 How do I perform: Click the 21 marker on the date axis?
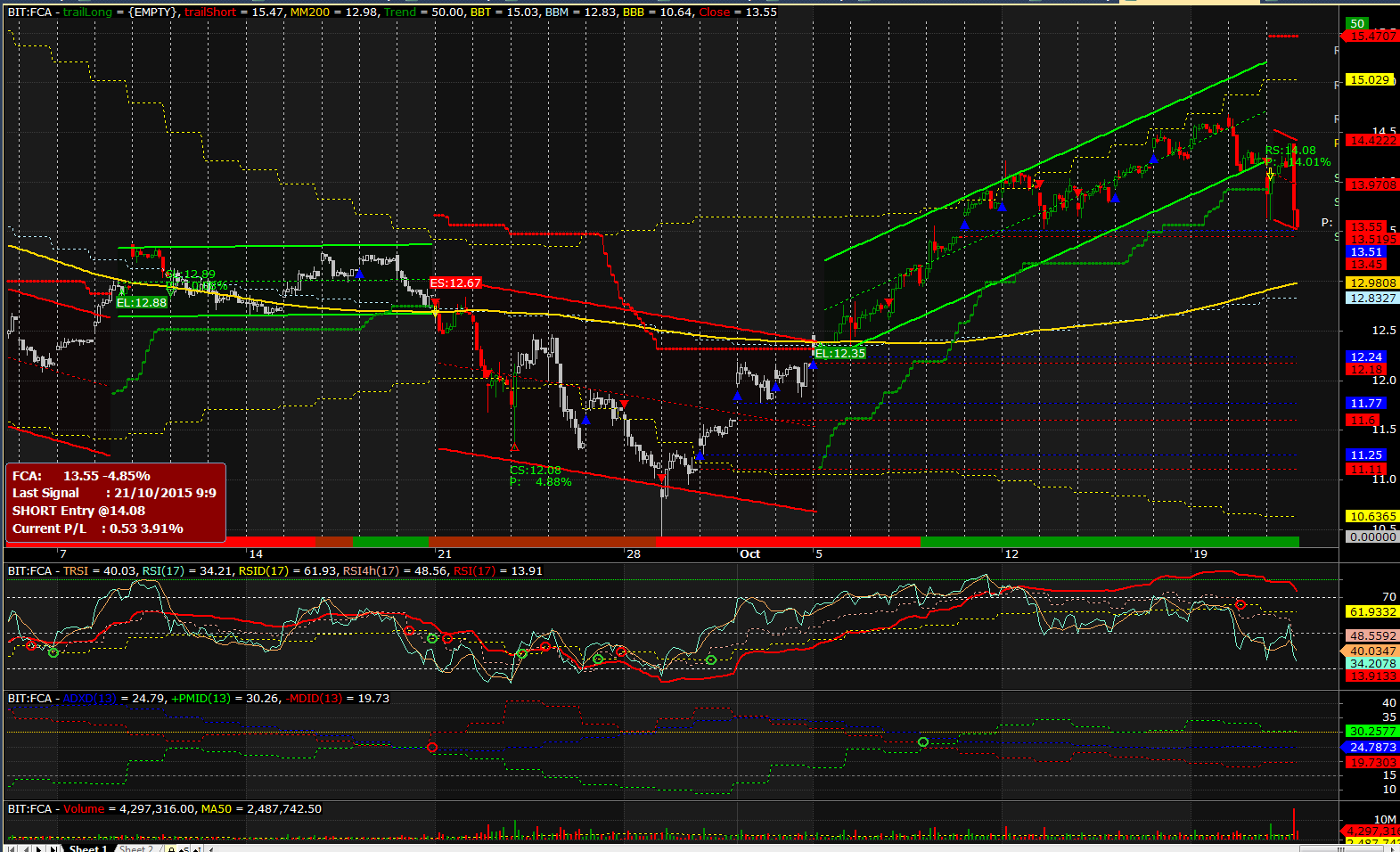pyautogui.click(x=445, y=553)
